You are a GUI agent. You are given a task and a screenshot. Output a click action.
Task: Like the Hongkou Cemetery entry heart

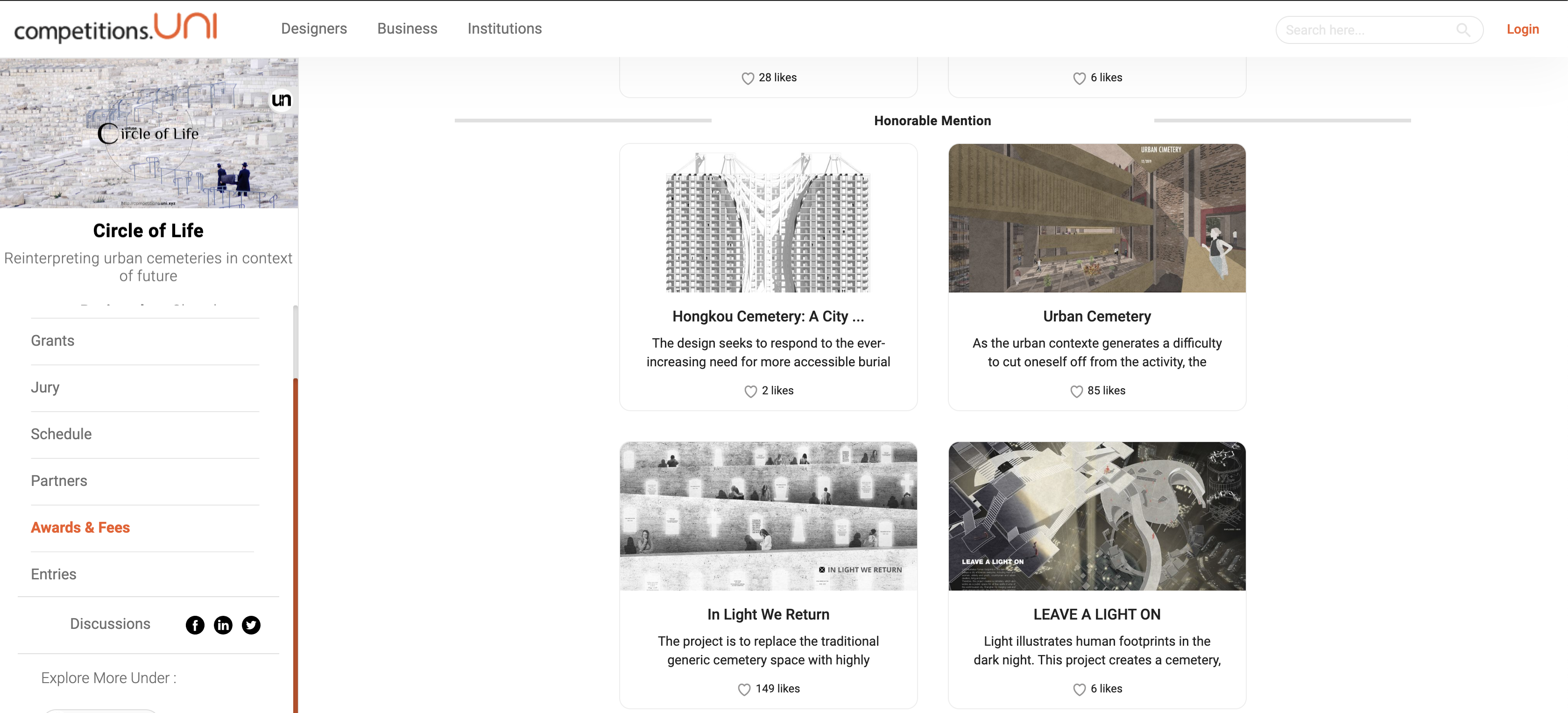point(750,391)
